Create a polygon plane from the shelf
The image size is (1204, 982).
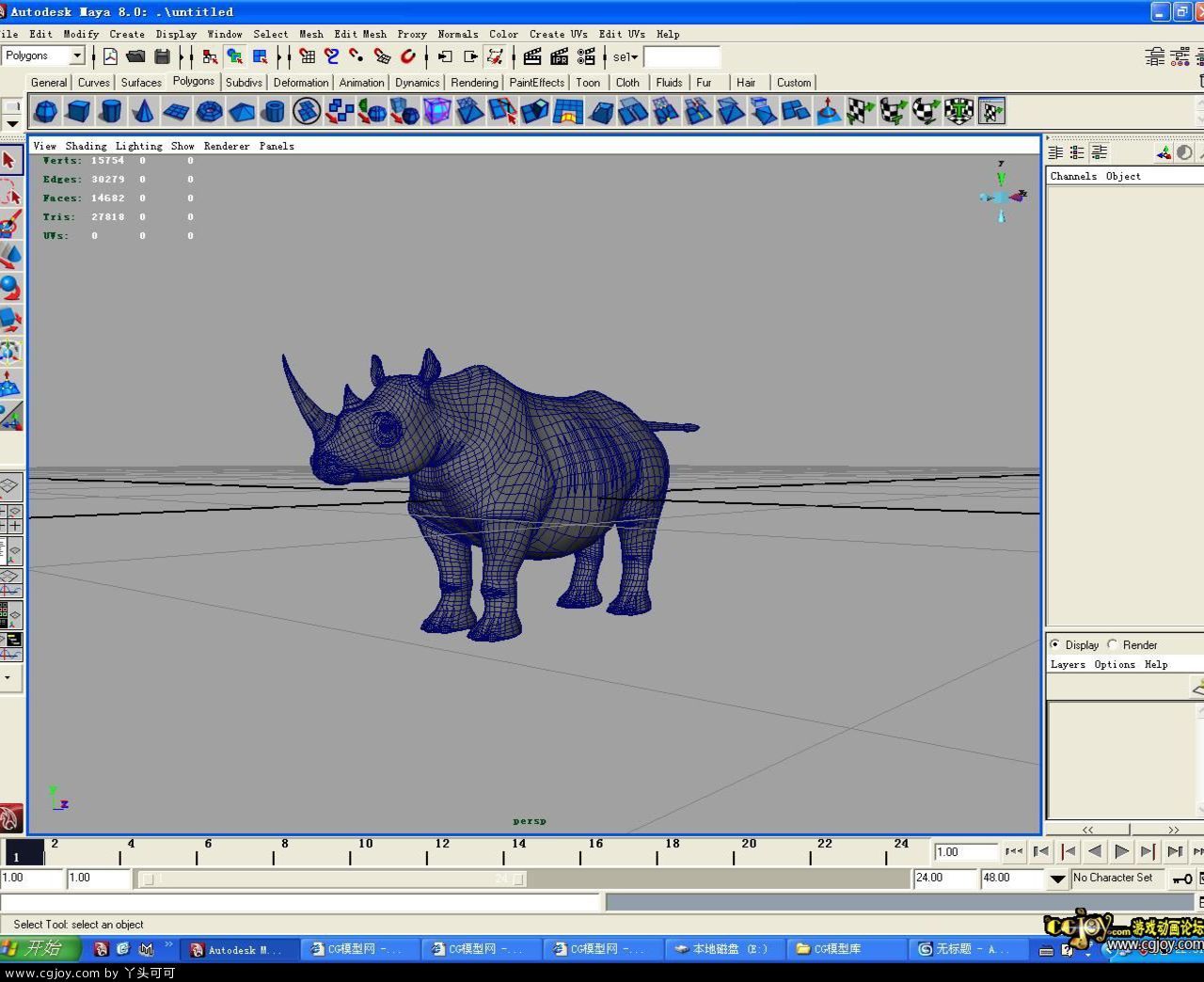pyautogui.click(x=176, y=112)
